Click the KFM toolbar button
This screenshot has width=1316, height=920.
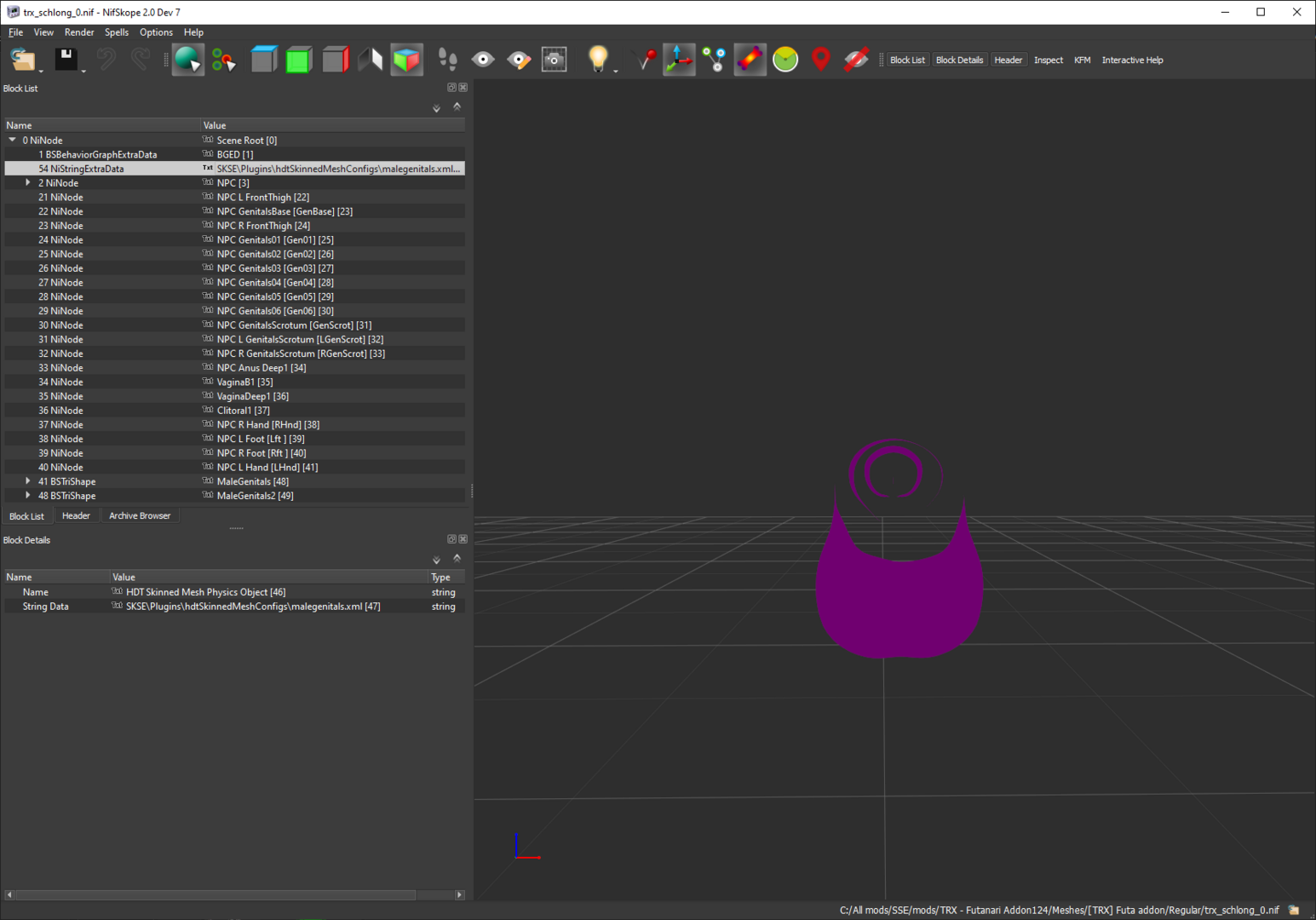(1083, 60)
